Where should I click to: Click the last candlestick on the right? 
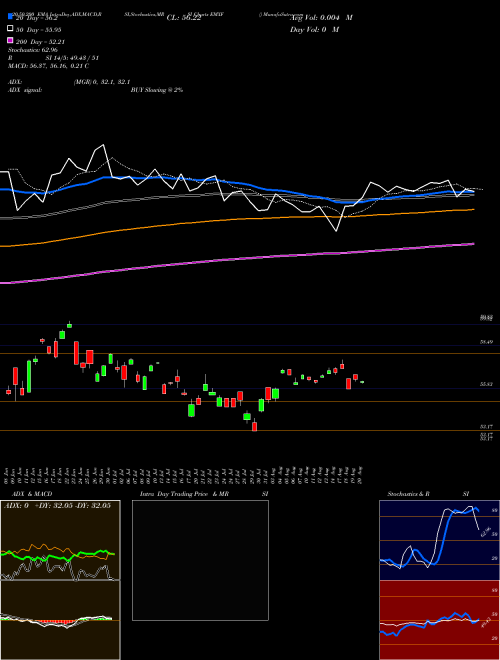[x=362, y=382]
